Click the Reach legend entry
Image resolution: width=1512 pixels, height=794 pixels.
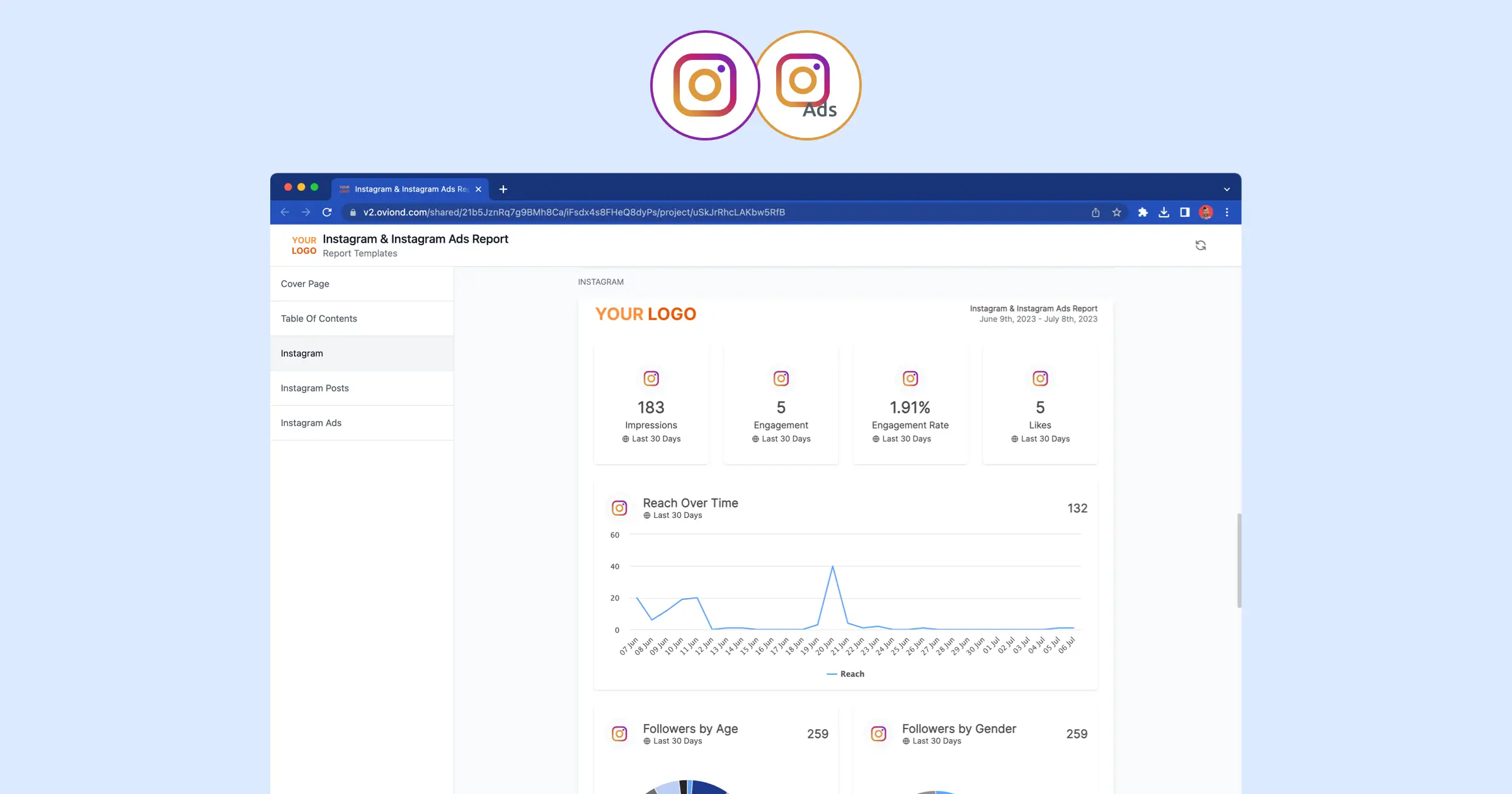pyautogui.click(x=845, y=674)
